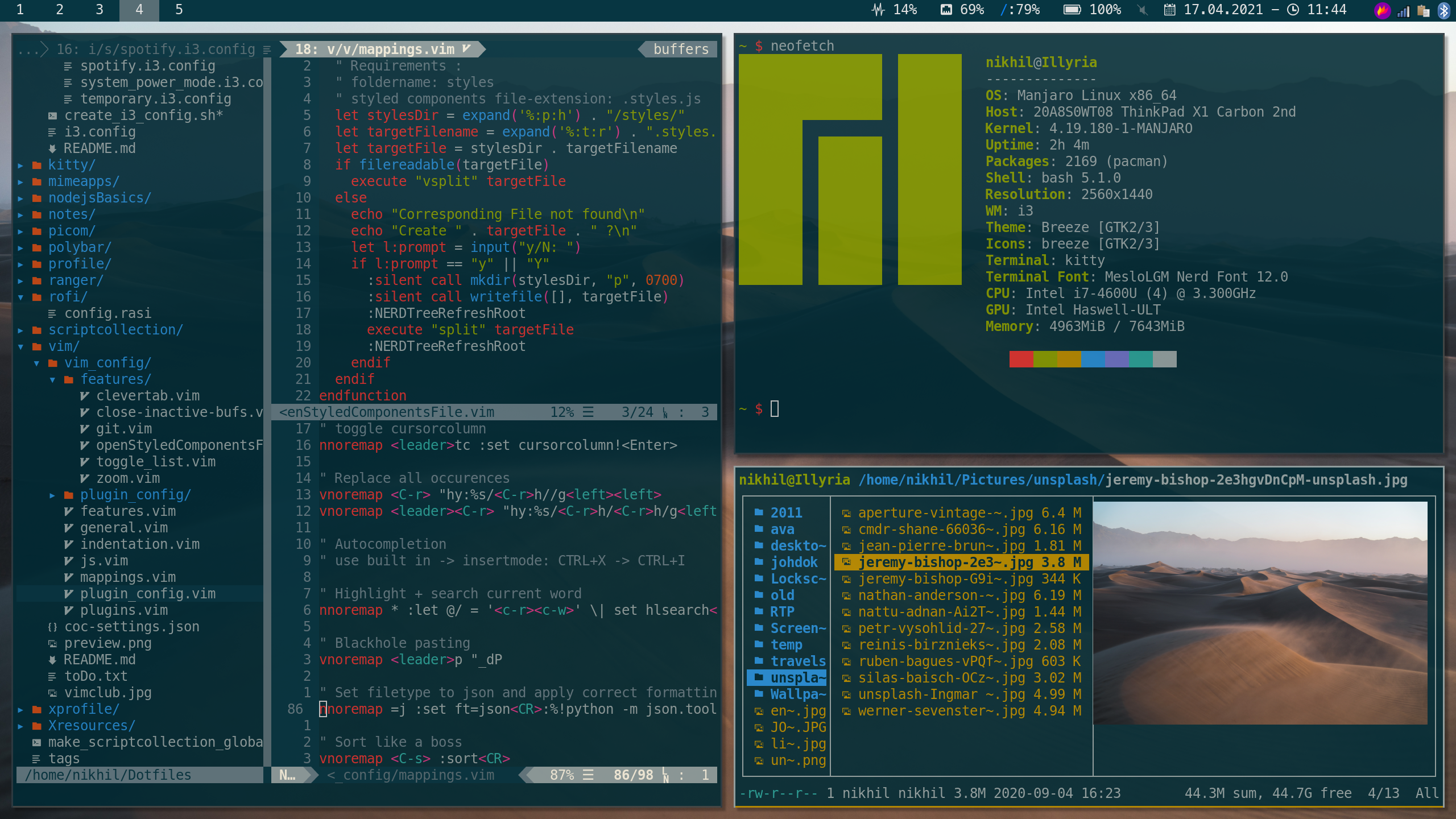Click the clipboard manager tray icon
The width and height of the screenshot is (1456, 819).
click(1424, 11)
